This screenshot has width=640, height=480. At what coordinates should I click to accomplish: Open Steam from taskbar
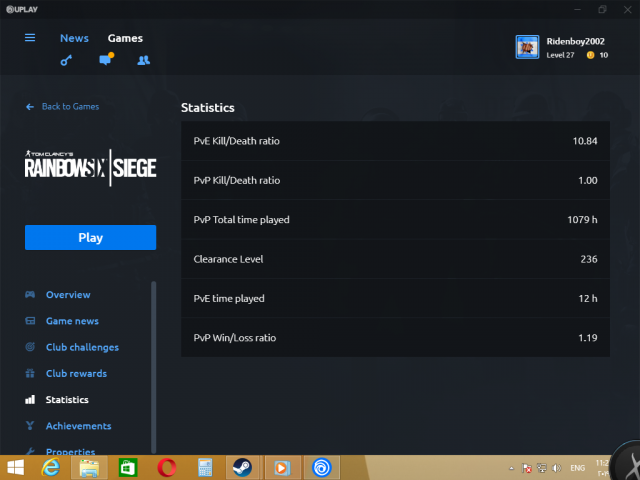242,468
